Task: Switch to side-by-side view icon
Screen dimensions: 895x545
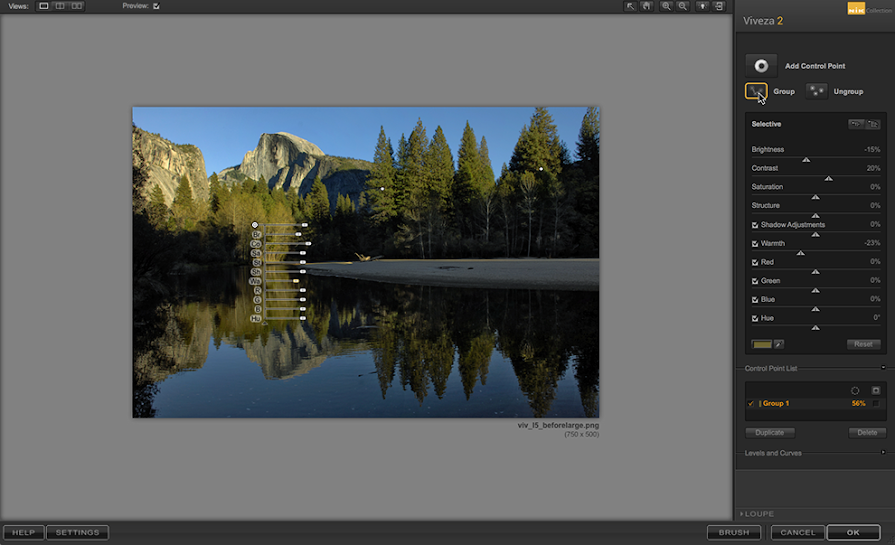Action: click(77, 6)
